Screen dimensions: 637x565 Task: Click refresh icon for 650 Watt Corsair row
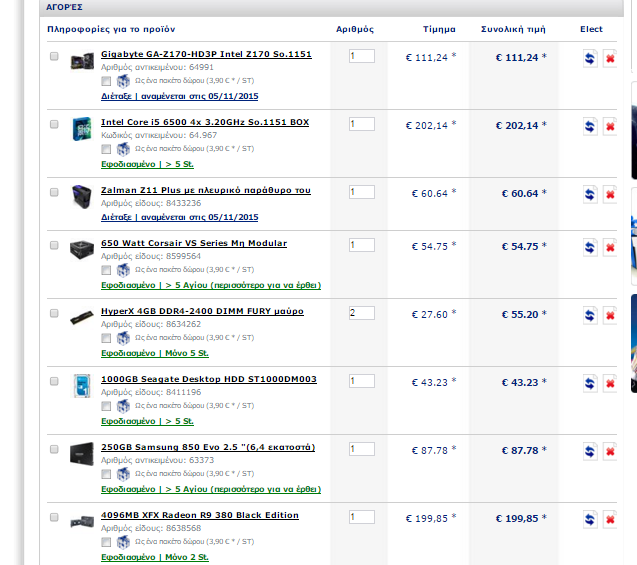[590, 247]
